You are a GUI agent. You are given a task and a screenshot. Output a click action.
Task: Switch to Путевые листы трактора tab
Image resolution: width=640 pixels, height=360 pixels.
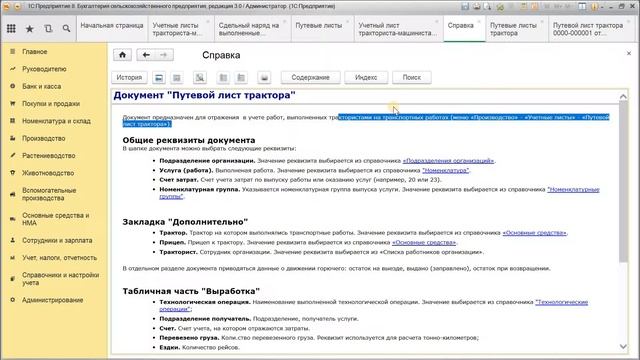pyautogui.click(x=516, y=29)
